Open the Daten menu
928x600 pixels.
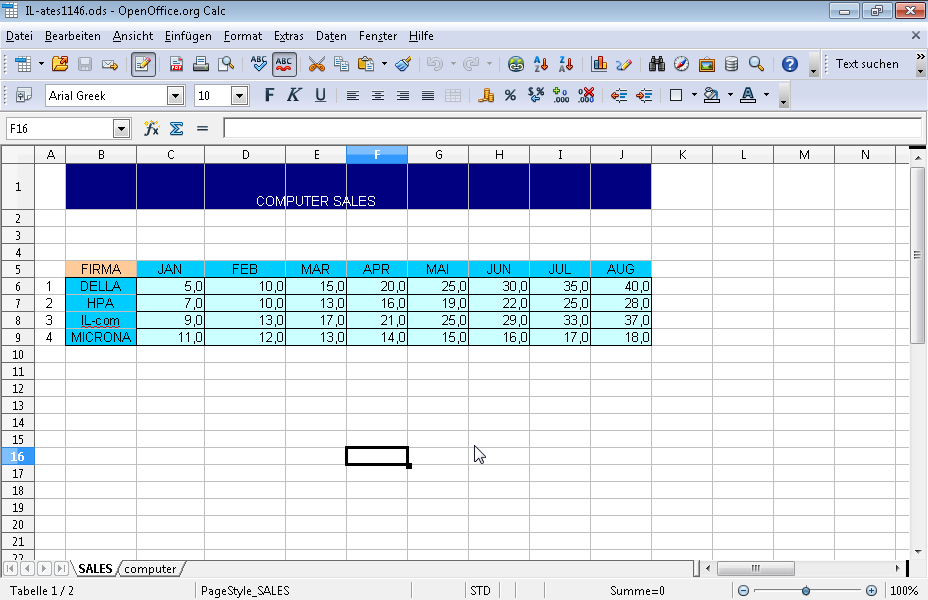click(x=331, y=36)
